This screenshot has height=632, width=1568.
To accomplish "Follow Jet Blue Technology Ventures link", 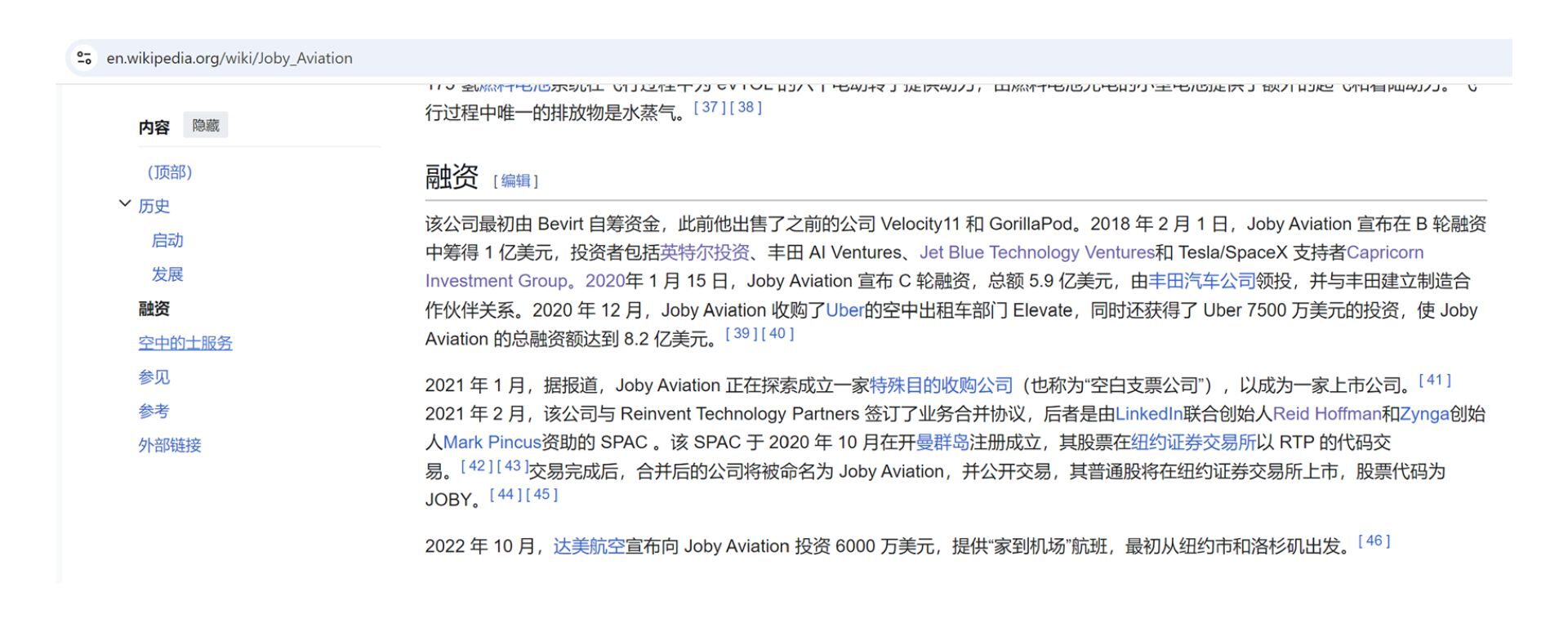I will tap(1037, 252).
